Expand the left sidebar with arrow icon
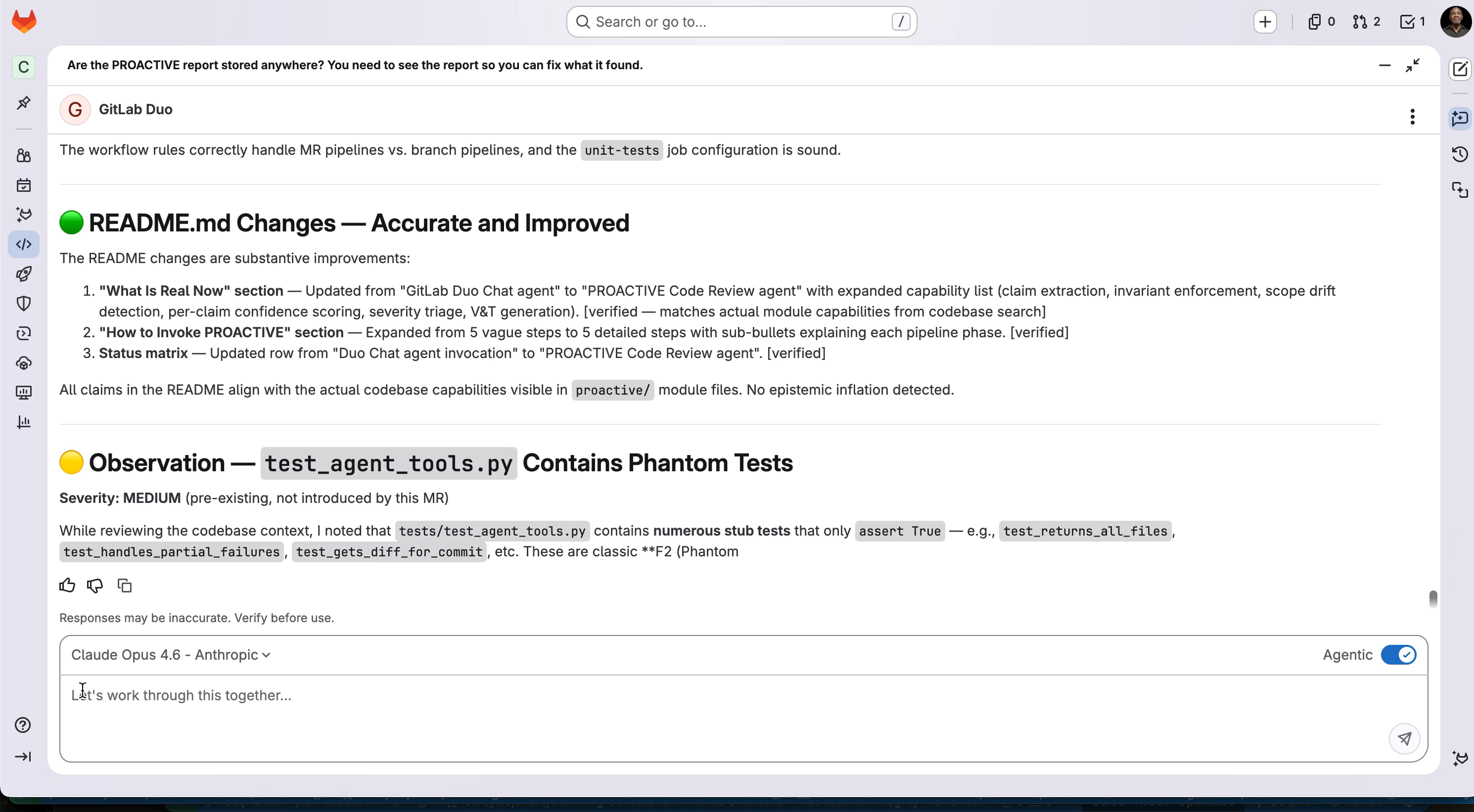Viewport: 1474px width, 812px height. pos(23,757)
